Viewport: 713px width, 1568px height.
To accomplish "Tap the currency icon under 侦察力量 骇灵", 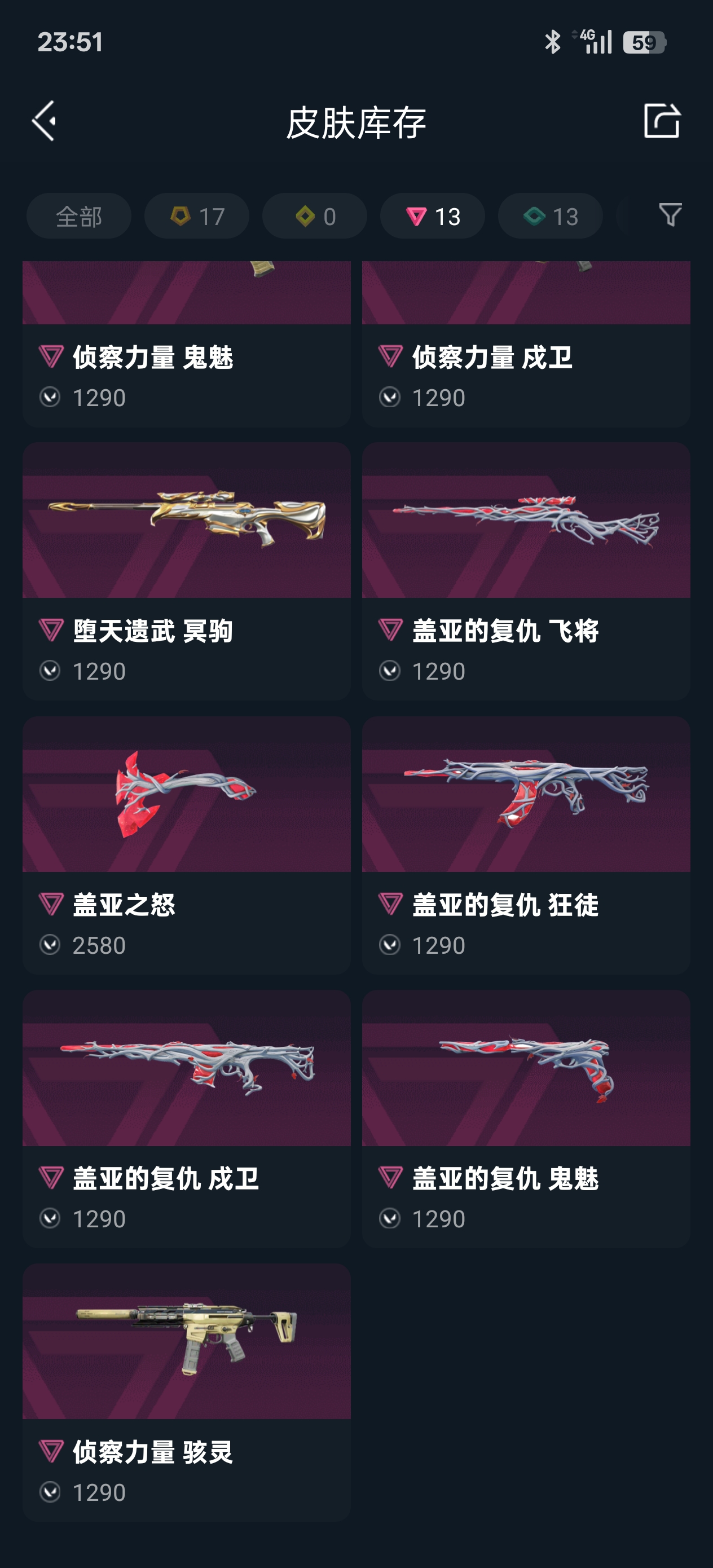I will (x=50, y=1492).
